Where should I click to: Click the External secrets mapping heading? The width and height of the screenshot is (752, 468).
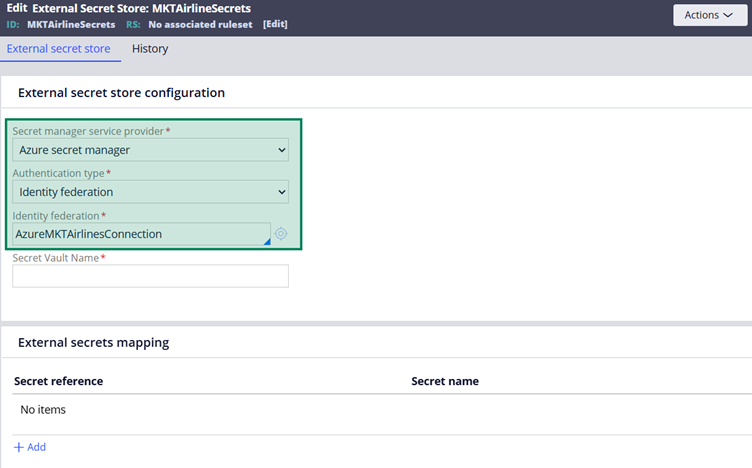[x=93, y=342]
